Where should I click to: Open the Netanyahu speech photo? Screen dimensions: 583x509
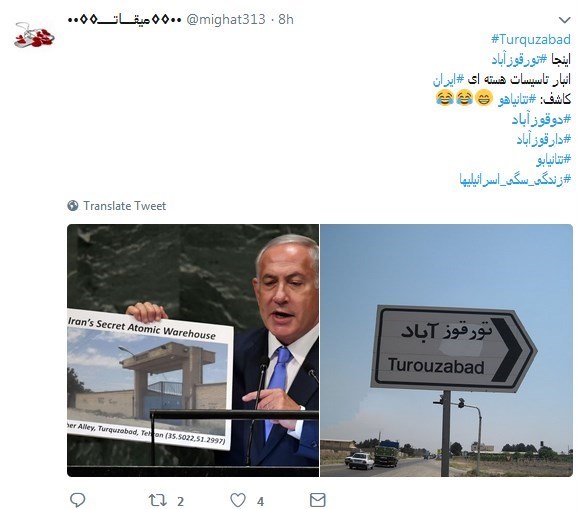(x=193, y=350)
